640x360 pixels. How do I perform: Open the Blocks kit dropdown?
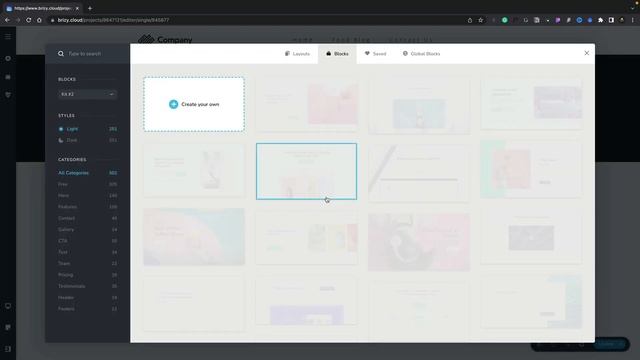click(x=87, y=94)
